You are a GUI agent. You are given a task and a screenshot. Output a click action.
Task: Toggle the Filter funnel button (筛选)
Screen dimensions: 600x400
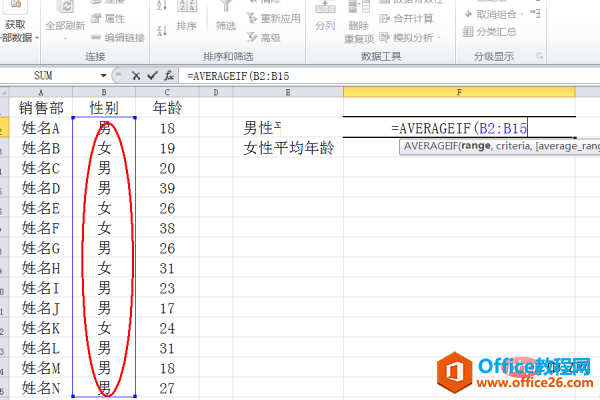point(226,15)
